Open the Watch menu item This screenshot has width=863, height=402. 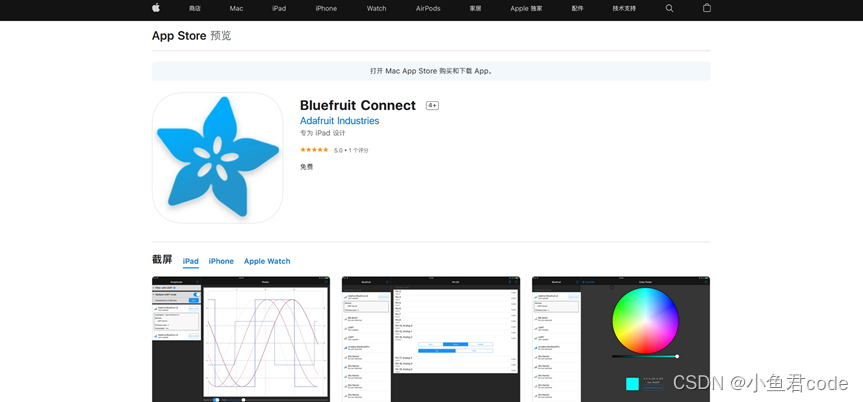(376, 8)
